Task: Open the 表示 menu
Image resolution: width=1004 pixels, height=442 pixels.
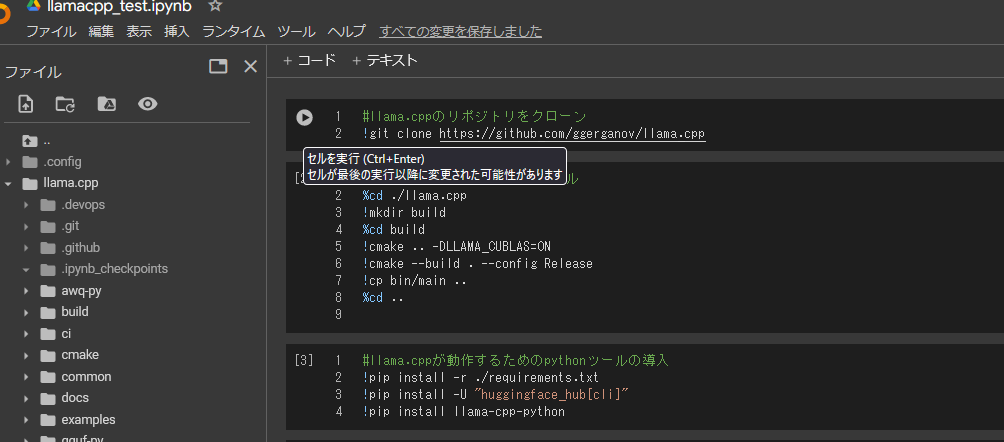Action: [139, 31]
